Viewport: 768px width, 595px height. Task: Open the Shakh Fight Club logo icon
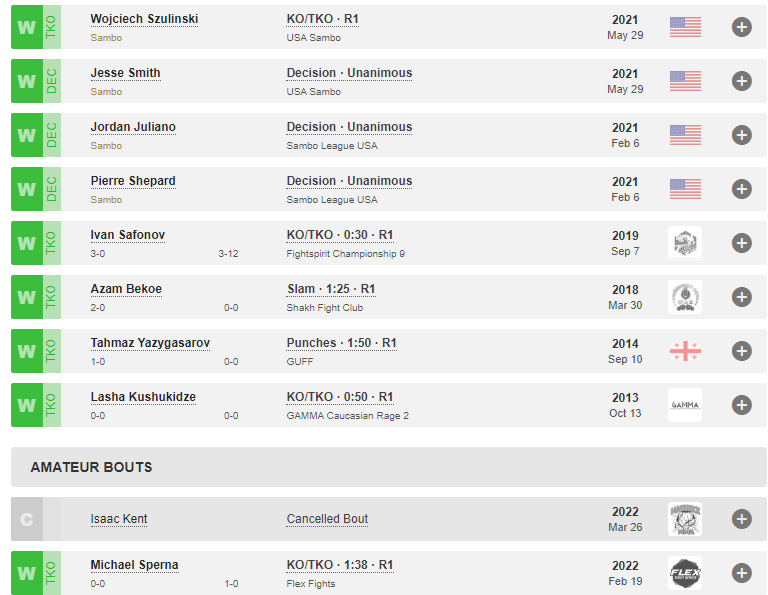685,297
